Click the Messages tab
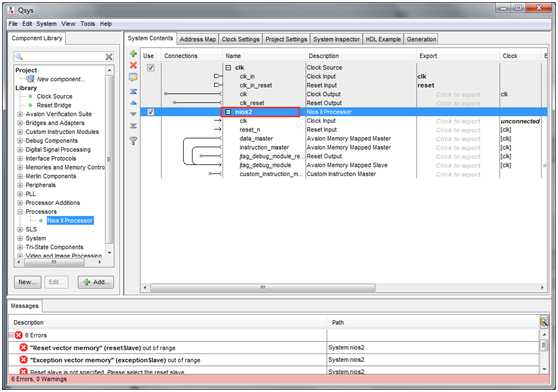 pos(25,306)
